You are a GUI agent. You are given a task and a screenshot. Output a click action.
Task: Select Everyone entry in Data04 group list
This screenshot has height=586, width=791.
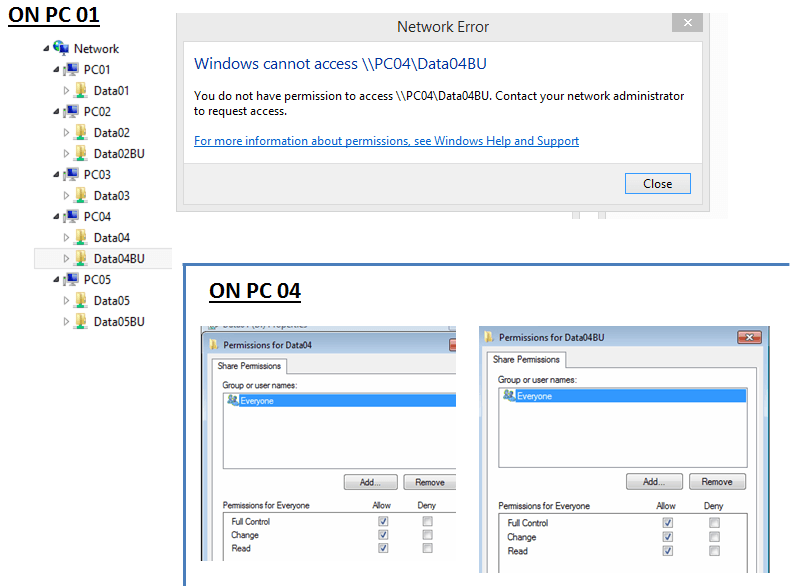[x=340, y=400]
